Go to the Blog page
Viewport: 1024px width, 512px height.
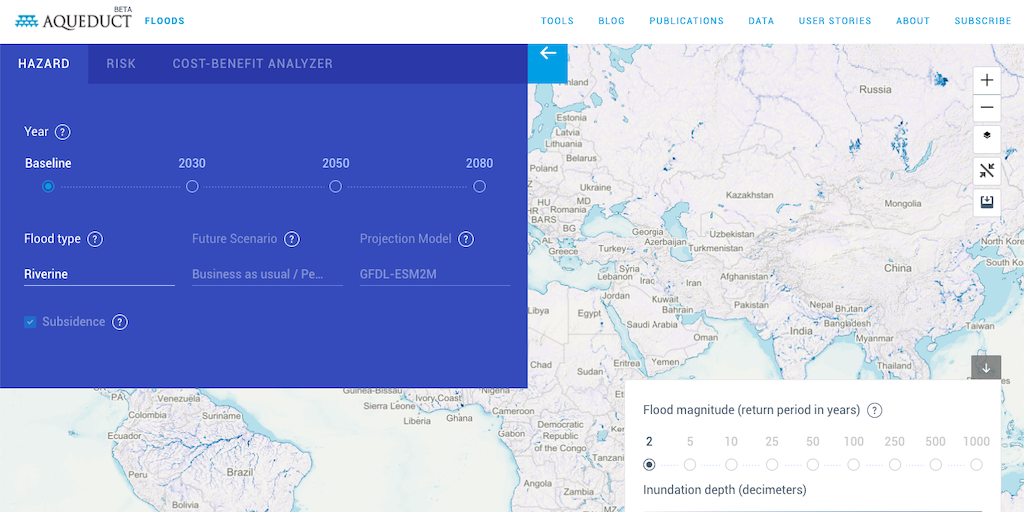coord(611,21)
